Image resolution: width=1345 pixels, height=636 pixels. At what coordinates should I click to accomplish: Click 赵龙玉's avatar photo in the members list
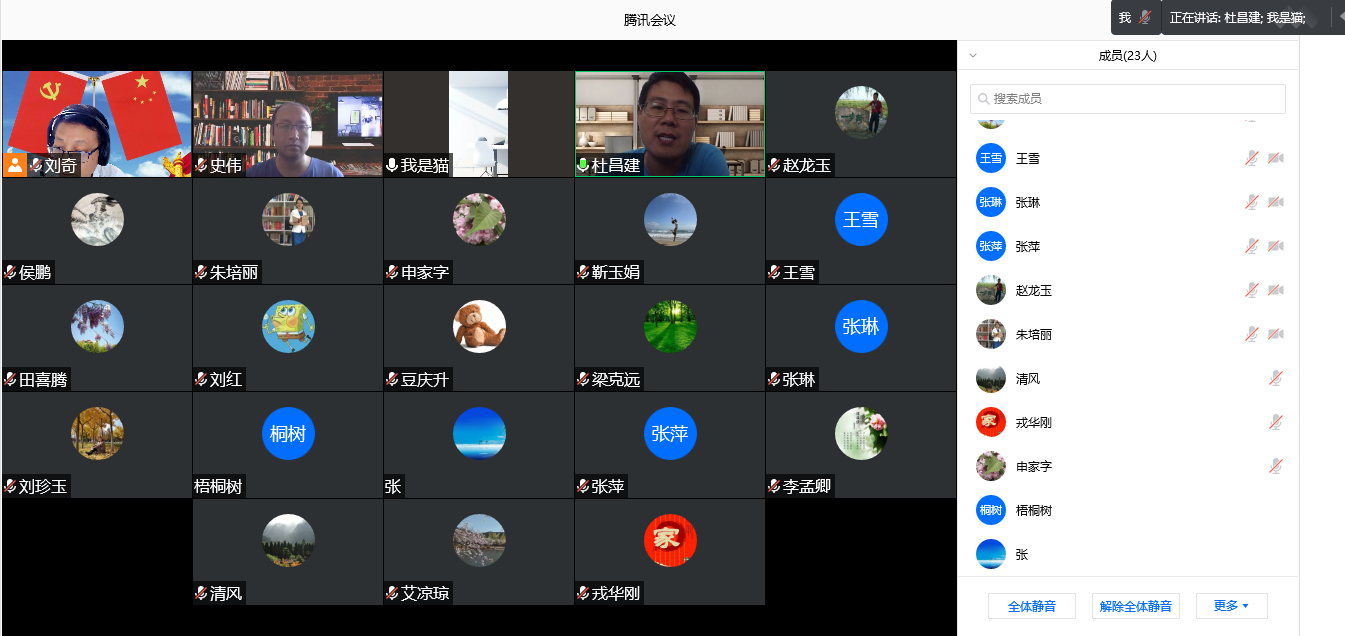point(991,290)
